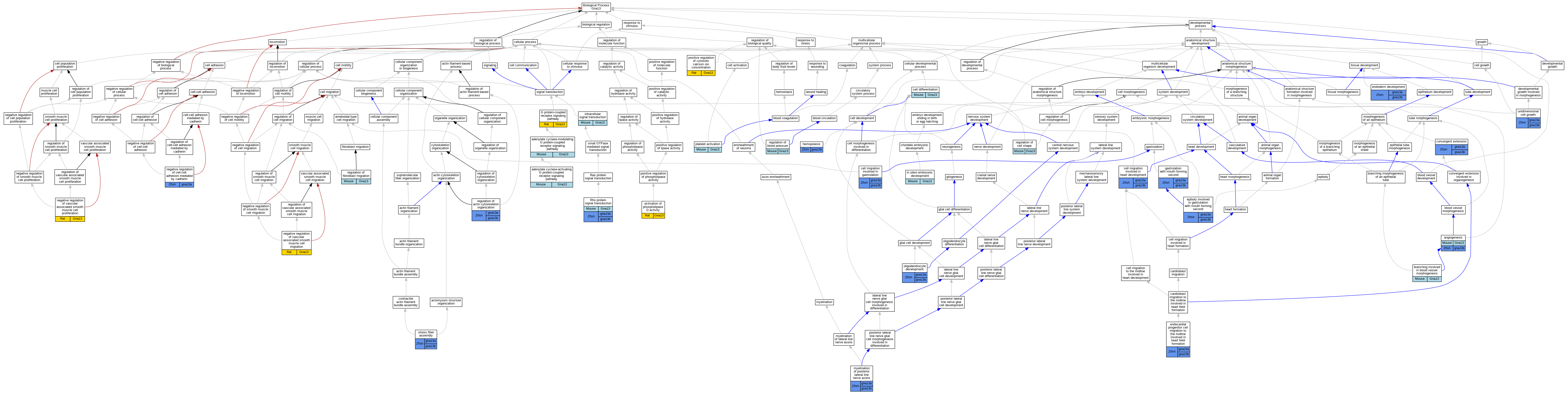The image size is (1568, 394).
Task: Click the 'cell development' node
Action: point(862,118)
